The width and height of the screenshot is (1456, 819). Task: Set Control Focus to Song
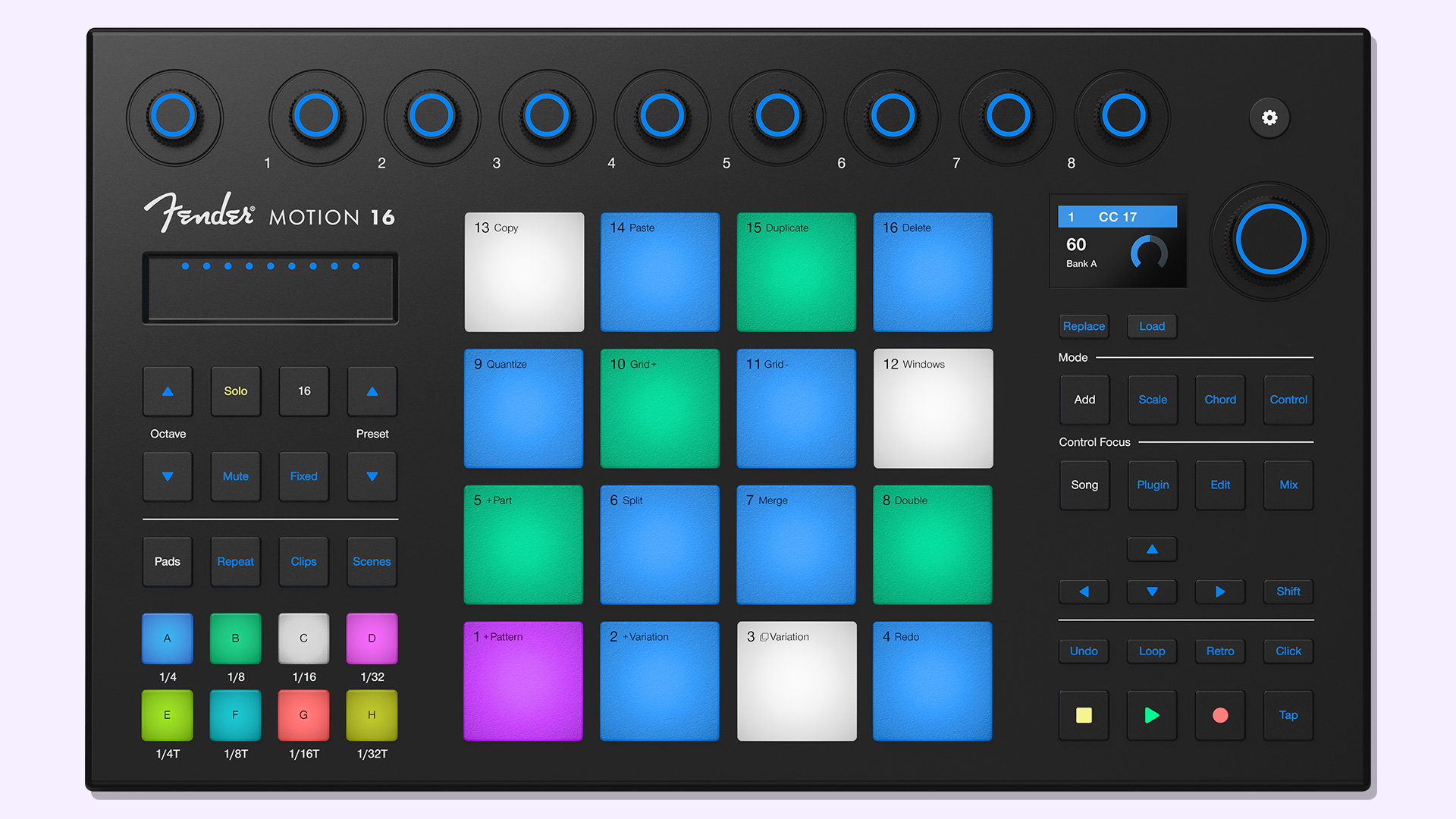coord(1084,485)
